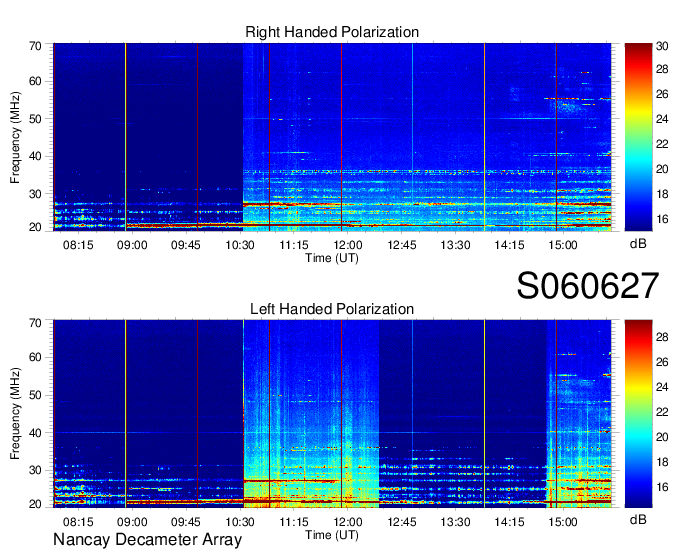Click the "18" dB value on Left Handed colorbar

tap(662, 462)
